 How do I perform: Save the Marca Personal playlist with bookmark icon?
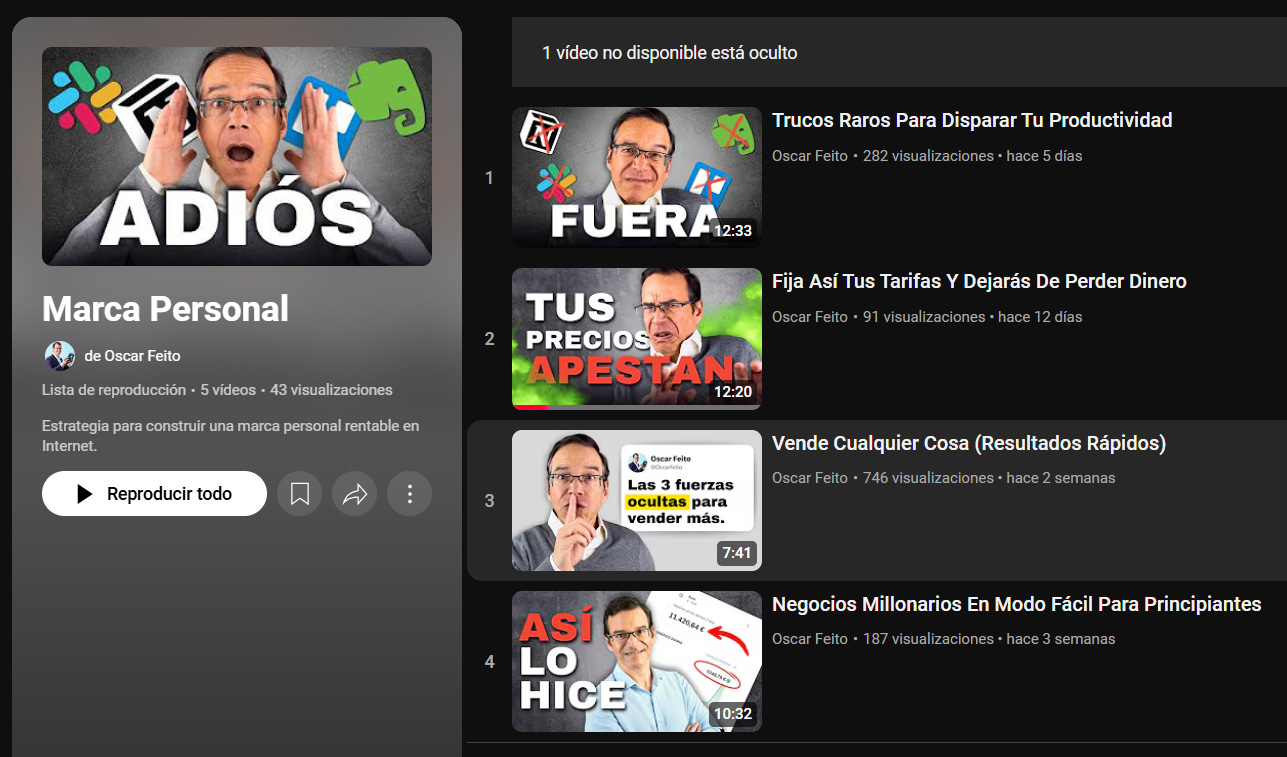tap(299, 494)
